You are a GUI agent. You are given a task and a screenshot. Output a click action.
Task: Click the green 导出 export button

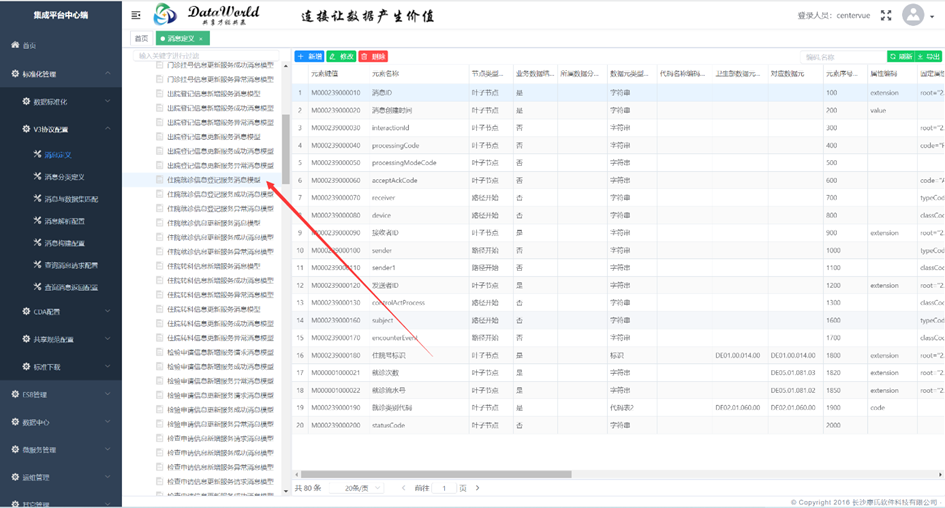point(928,57)
